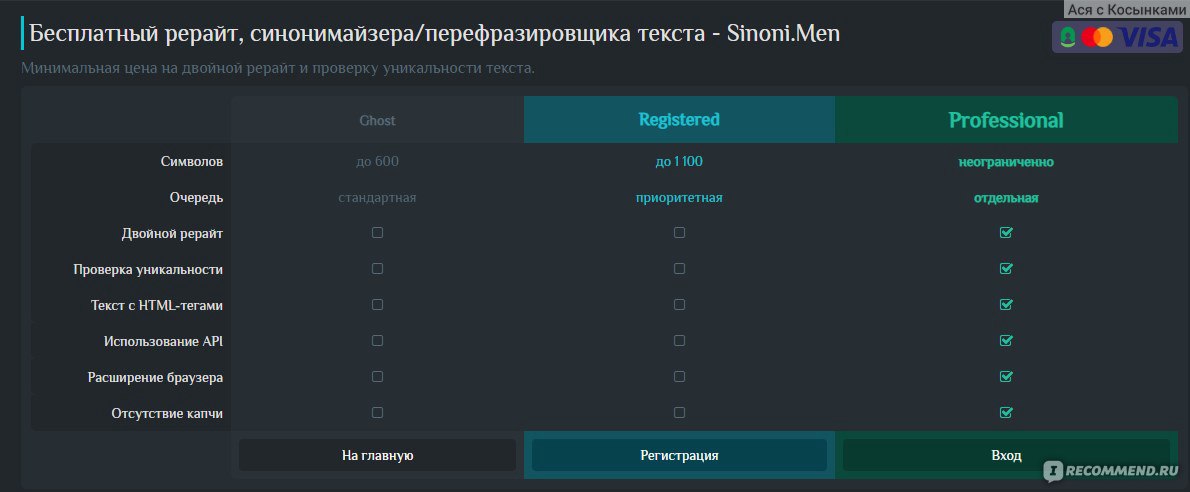Viewport: 1190px width, 492px height.
Task: Click the На главную button
Action: coord(377,456)
